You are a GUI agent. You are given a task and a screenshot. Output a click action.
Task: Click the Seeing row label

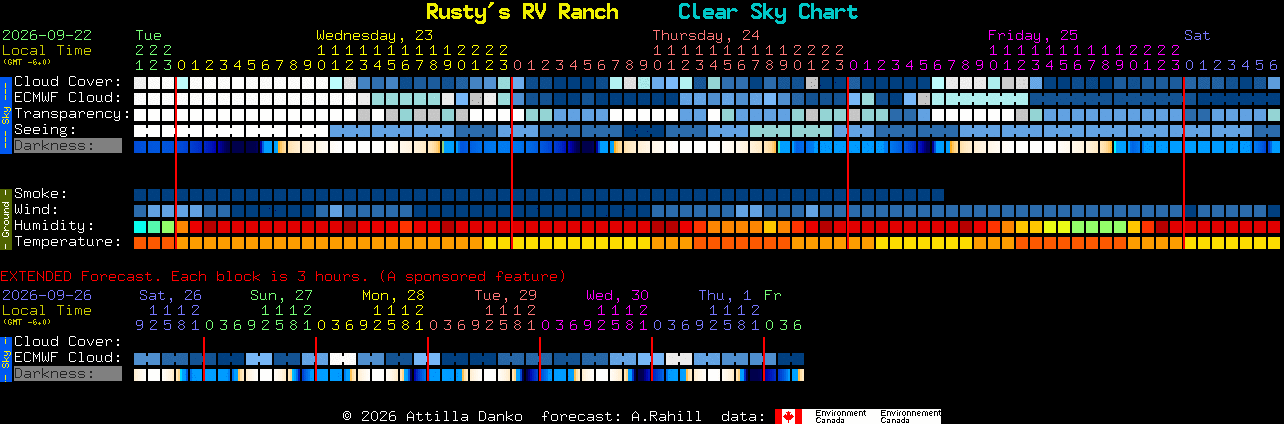[45, 130]
